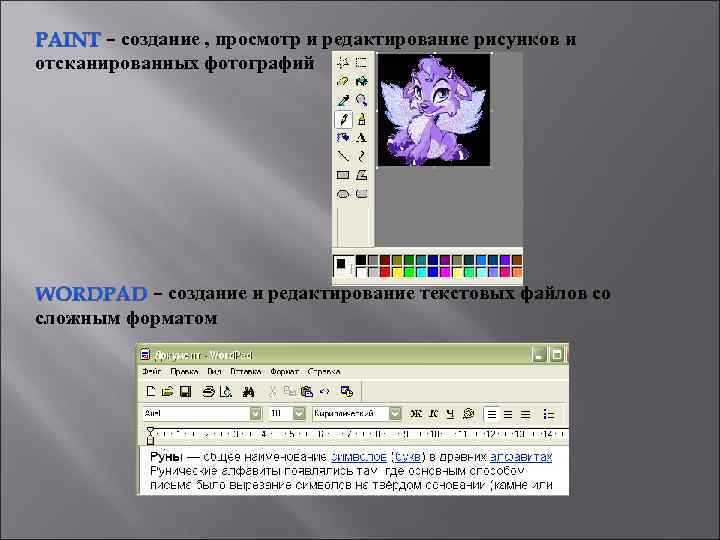
Task: Open the text color palette icon
Action: 468,414
